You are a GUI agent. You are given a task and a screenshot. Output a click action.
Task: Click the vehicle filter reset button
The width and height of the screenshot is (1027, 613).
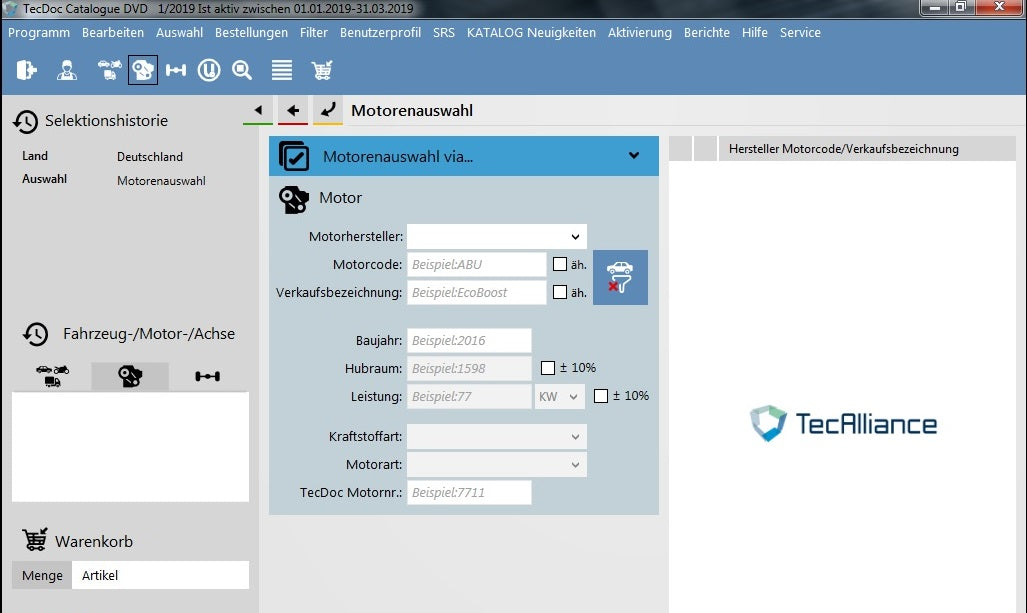[x=620, y=277]
